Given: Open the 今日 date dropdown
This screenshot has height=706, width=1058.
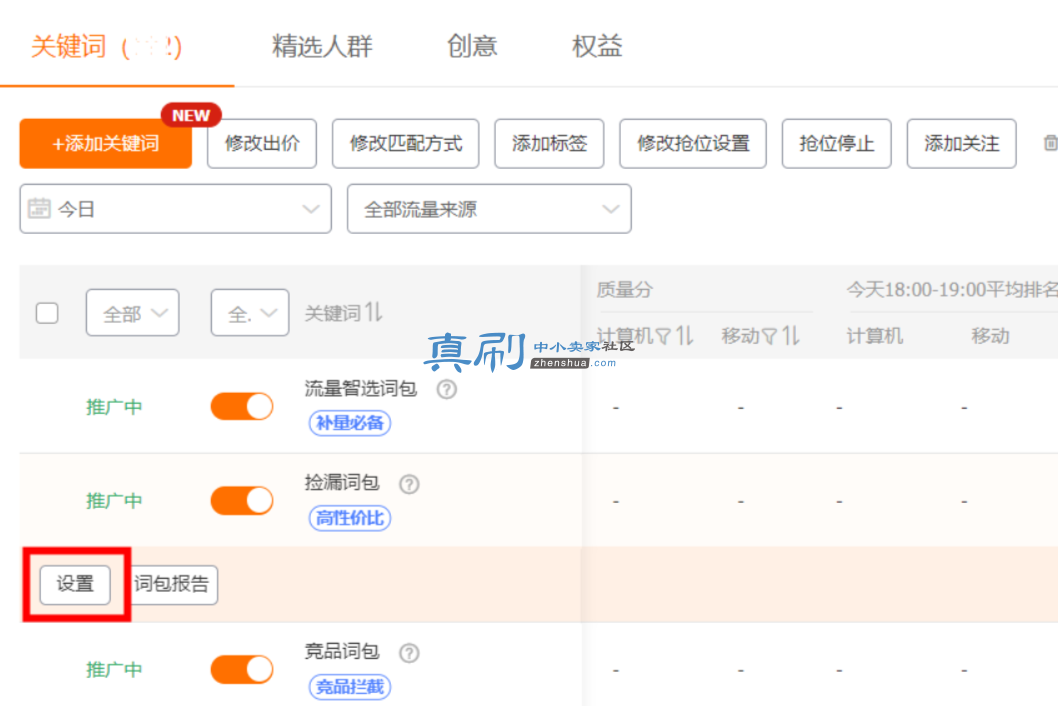Looking at the screenshot, I should point(175,209).
